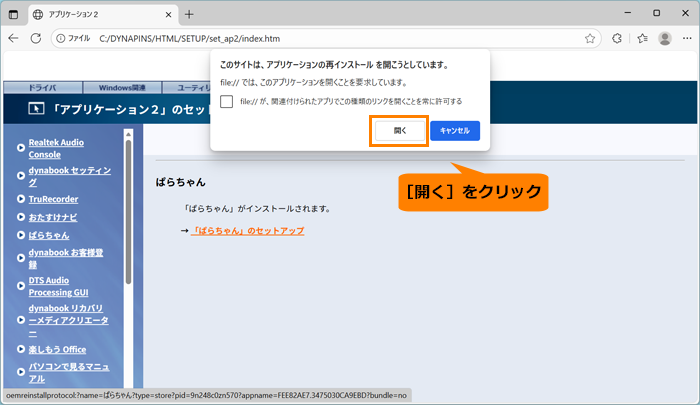This screenshot has width=700, height=405.
Task: Open the tab actions menu icon
Action: pos(13,14)
